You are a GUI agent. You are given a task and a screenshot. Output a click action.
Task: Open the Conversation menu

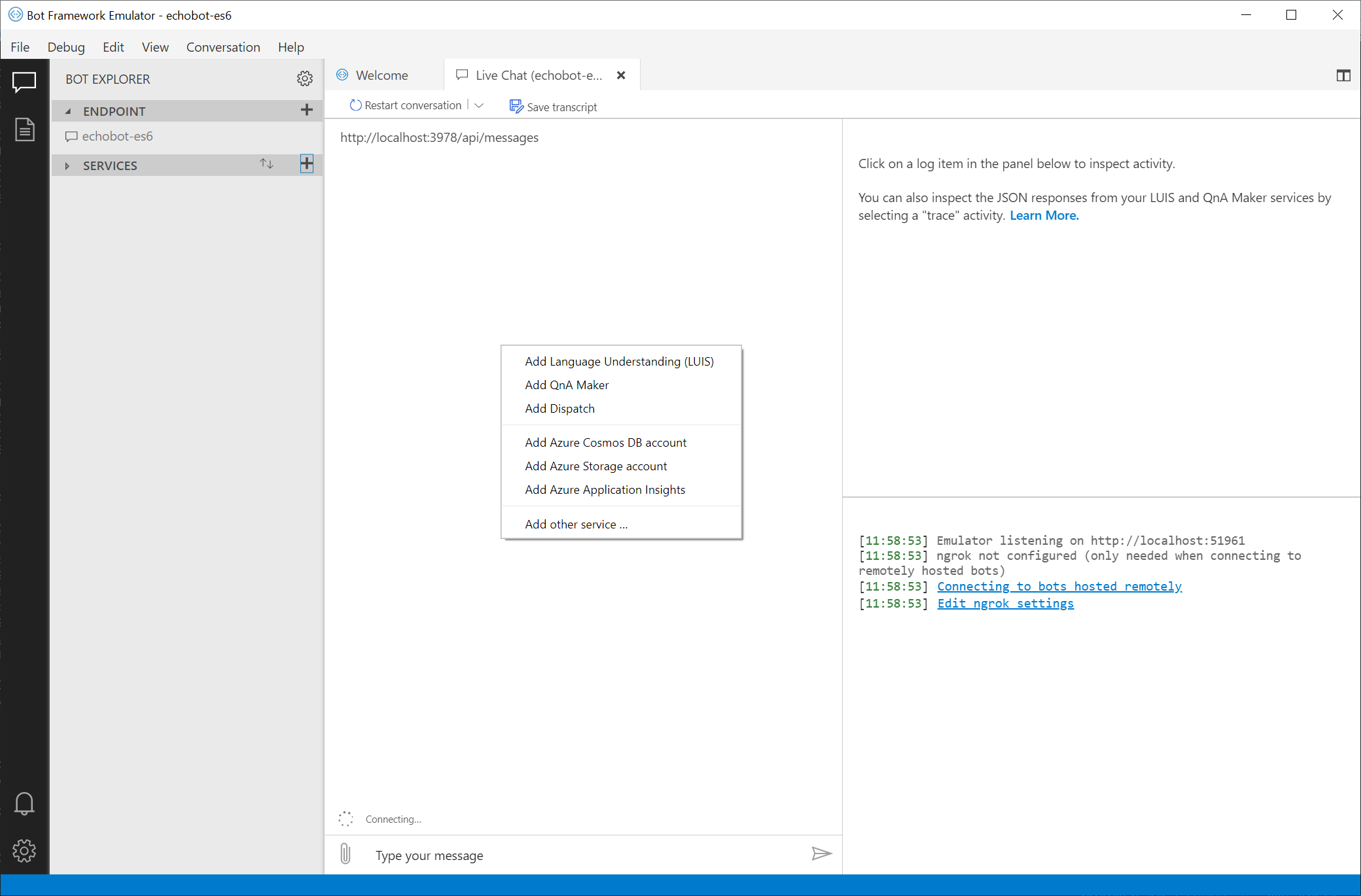pyautogui.click(x=223, y=47)
